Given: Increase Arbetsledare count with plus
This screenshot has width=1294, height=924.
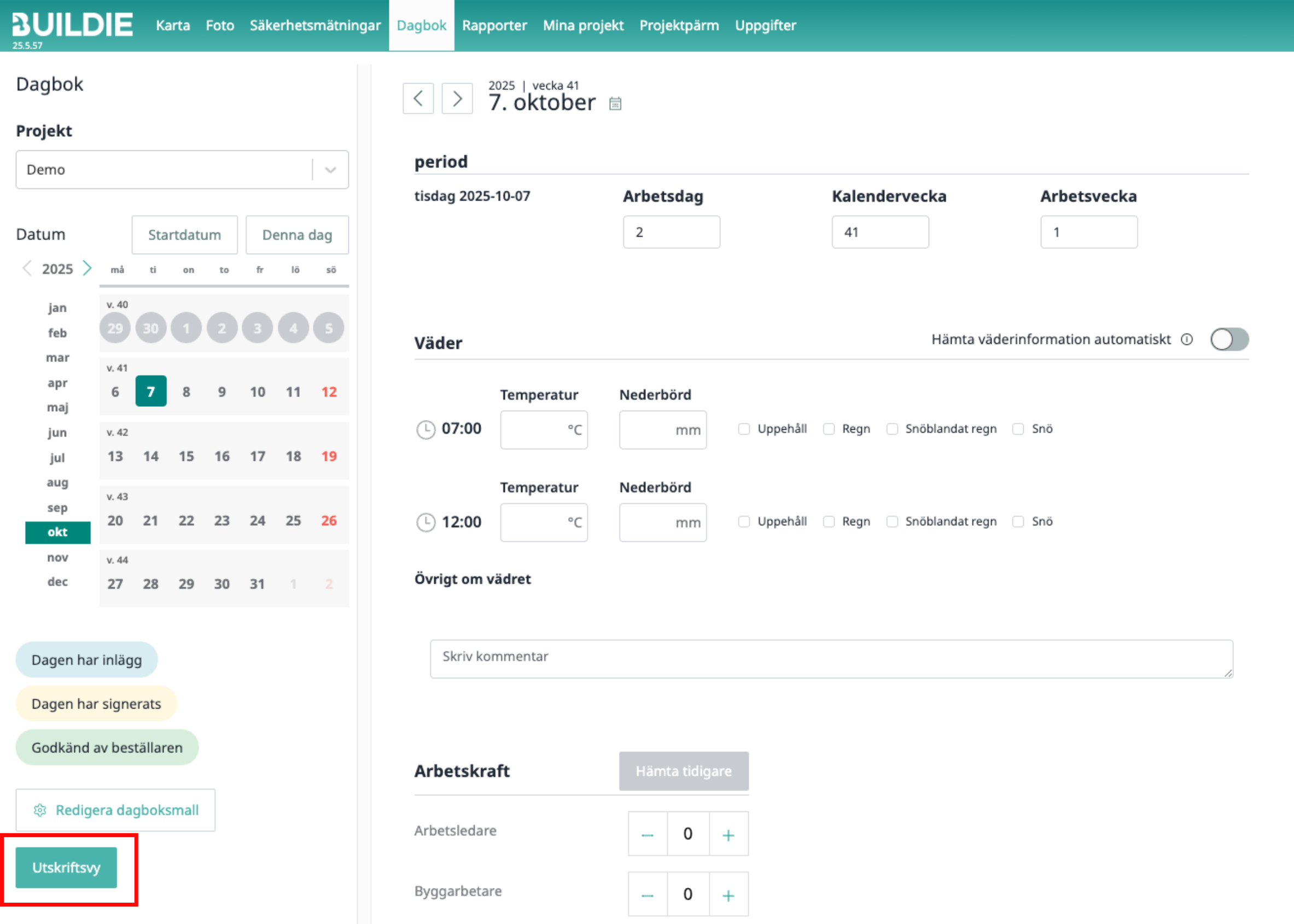Looking at the screenshot, I should click(x=728, y=835).
